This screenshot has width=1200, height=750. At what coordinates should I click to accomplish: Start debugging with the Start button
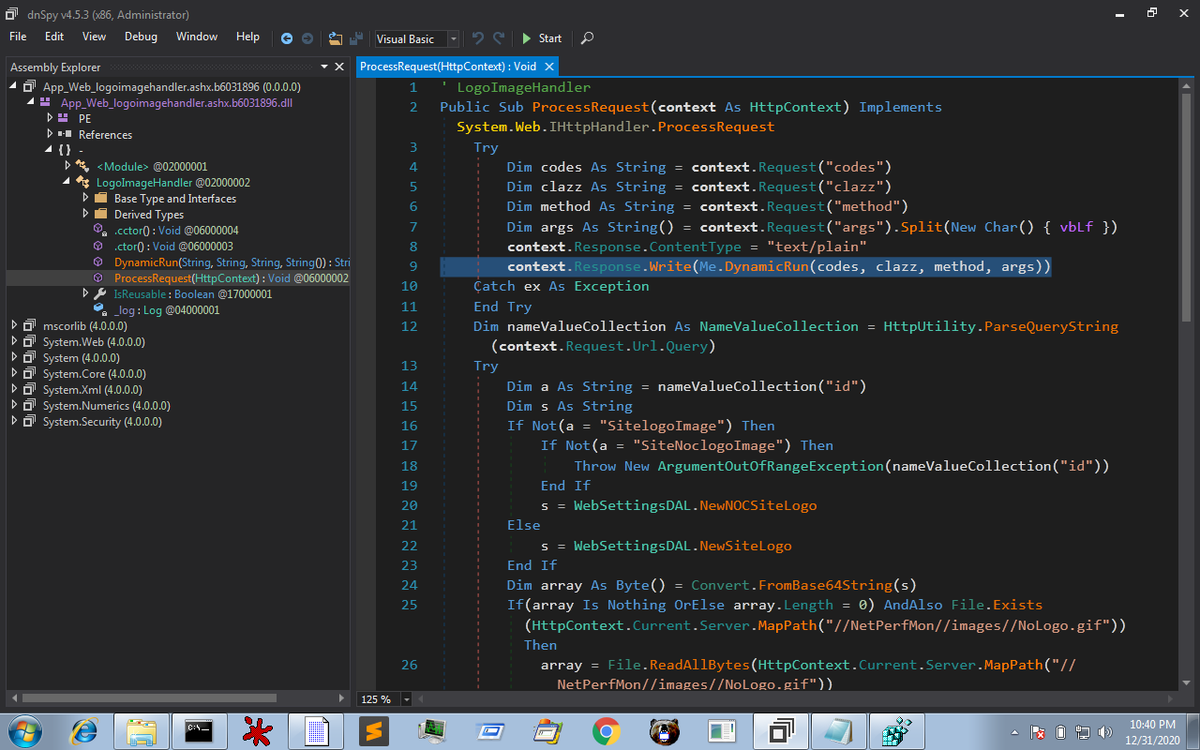tap(542, 38)
